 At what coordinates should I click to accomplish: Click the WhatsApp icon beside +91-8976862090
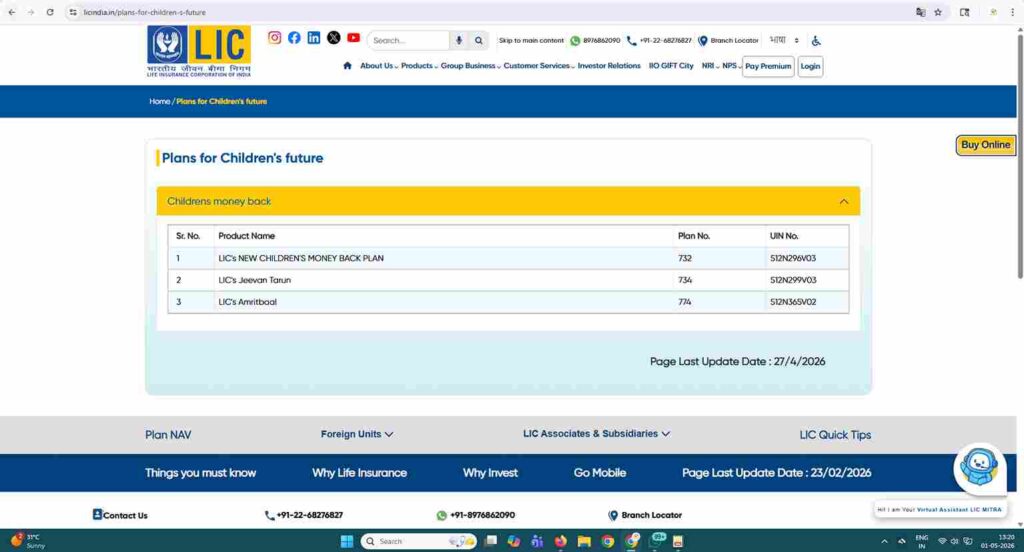pyautogui.click(x=441, y=515)
